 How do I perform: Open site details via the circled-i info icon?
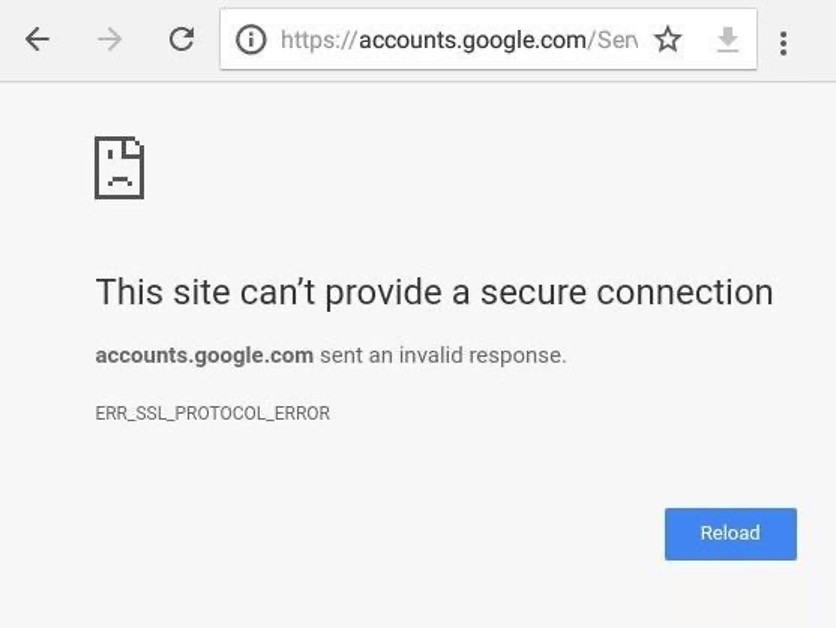click(x=250, y=40)
